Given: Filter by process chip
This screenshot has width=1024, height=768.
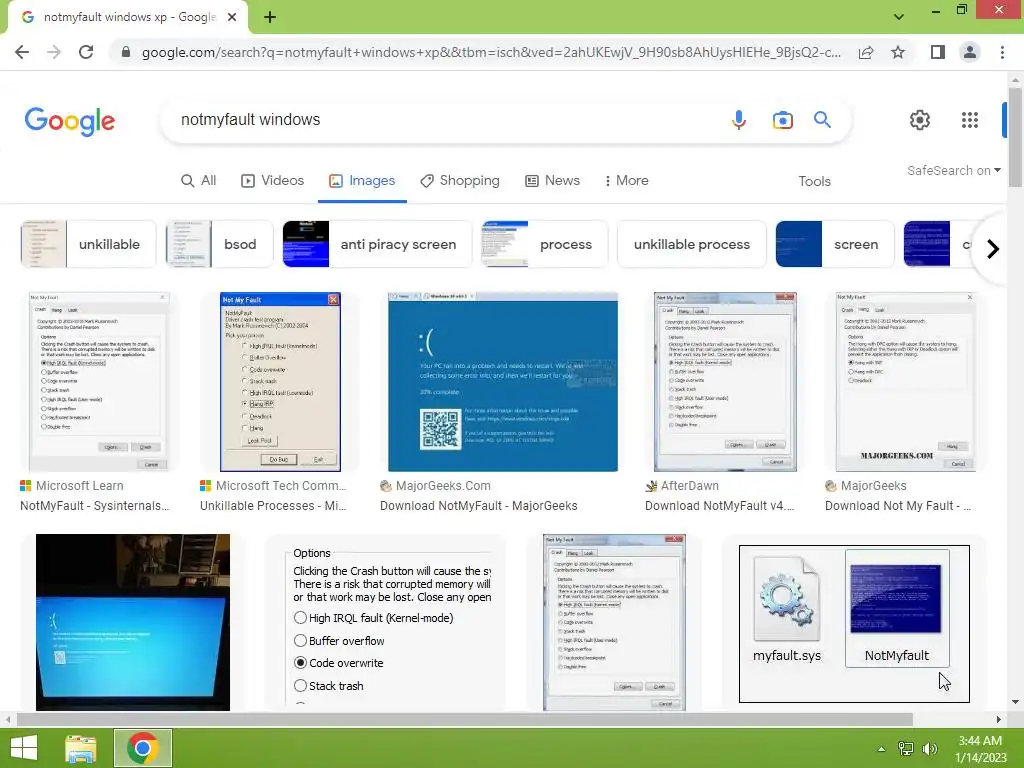Looking at the screenshot, I should point(544,244).
